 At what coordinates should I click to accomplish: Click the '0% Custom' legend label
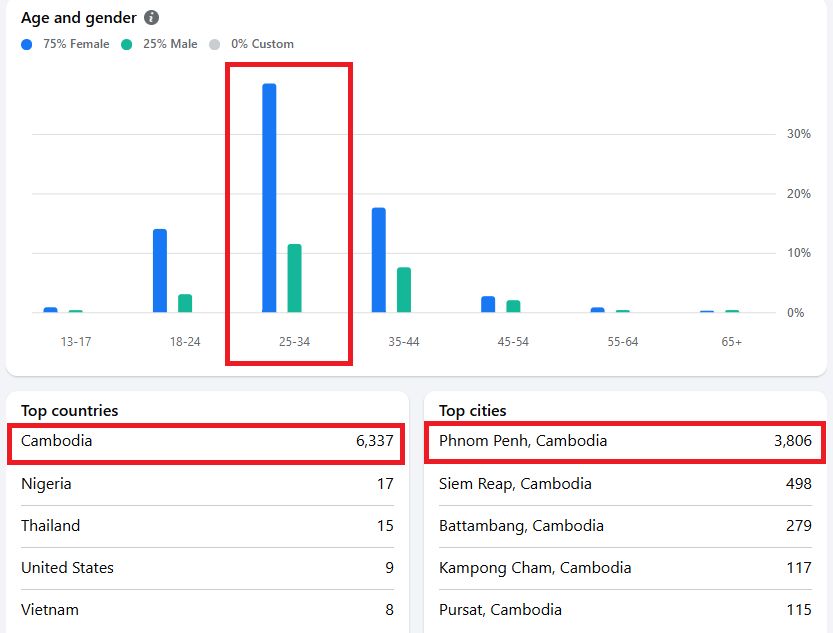click(x=262, y=44)
